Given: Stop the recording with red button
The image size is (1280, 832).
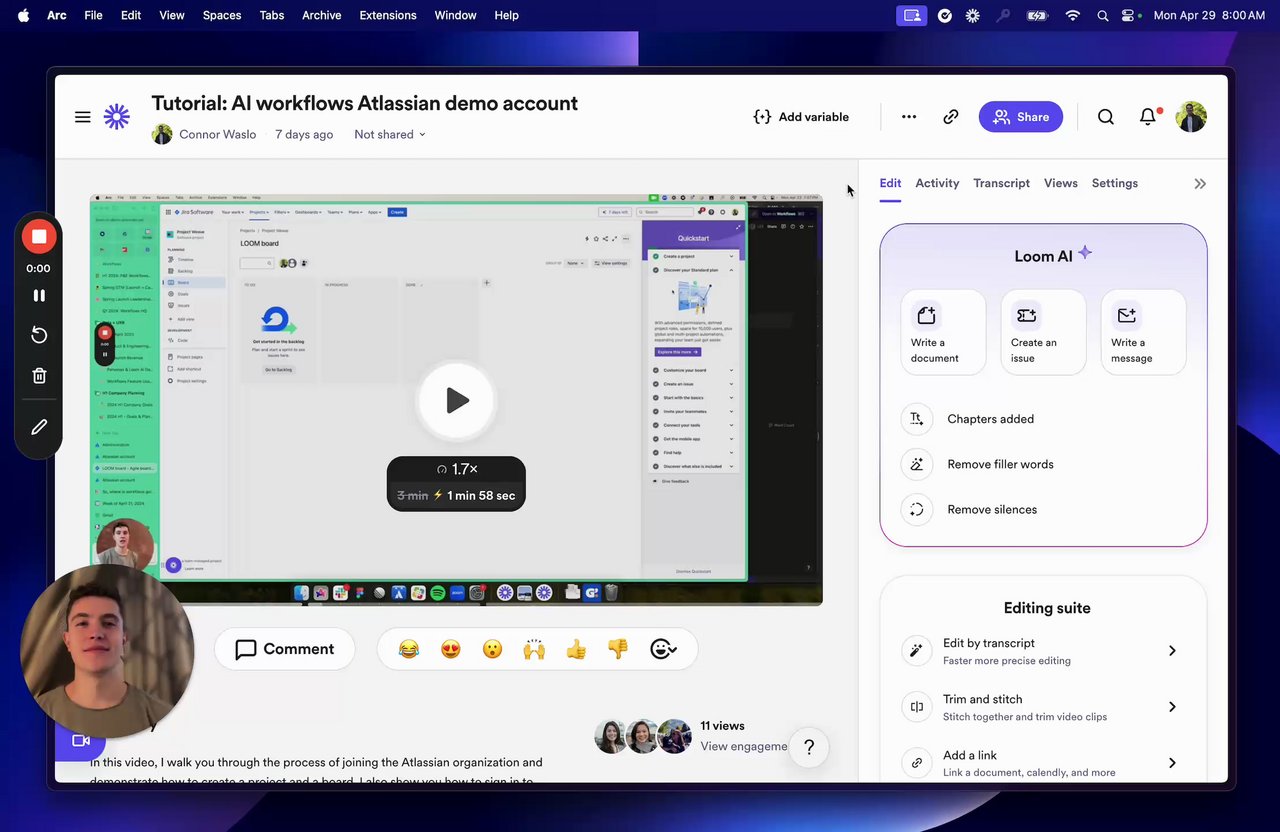Looking at the screenshot, I should click(39, 236).
